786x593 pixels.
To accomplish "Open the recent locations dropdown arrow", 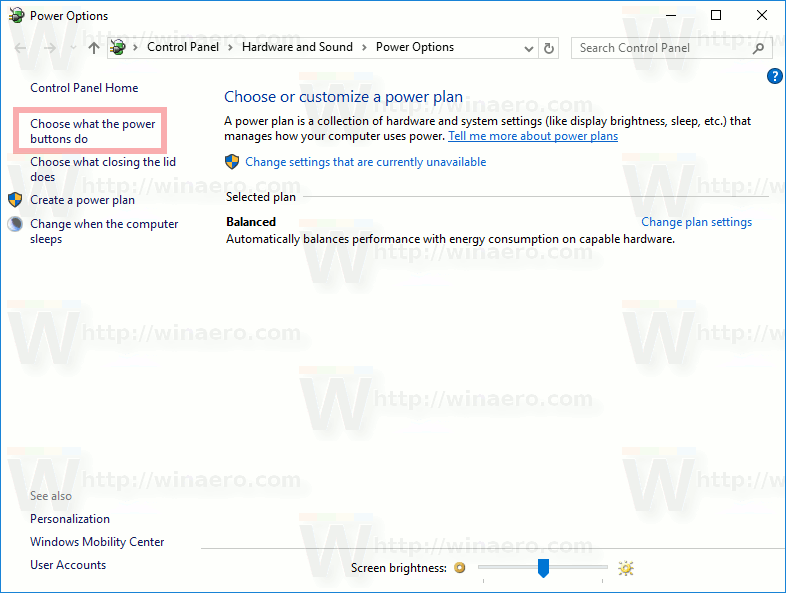I will pyautogui.click(x=73, y=48).
